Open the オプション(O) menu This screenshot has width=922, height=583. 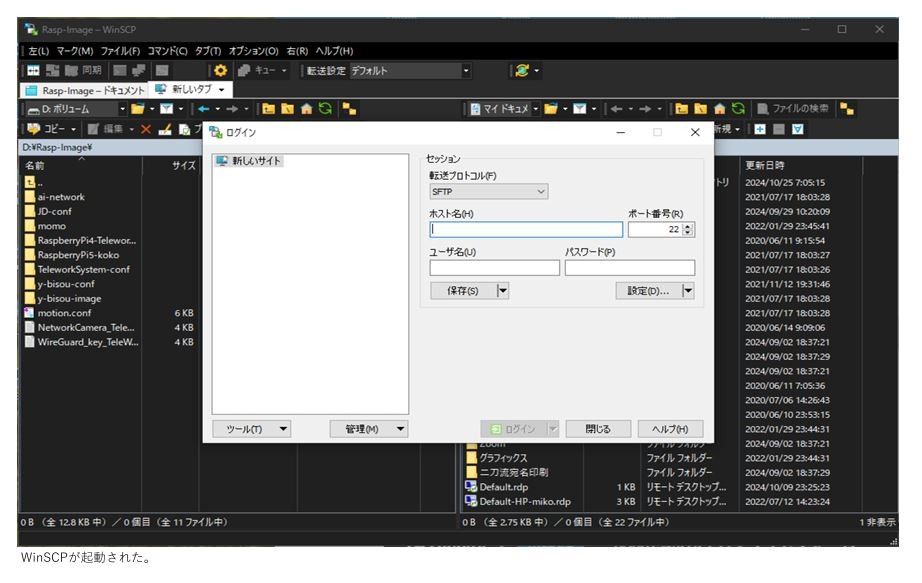tap(253, 51)
